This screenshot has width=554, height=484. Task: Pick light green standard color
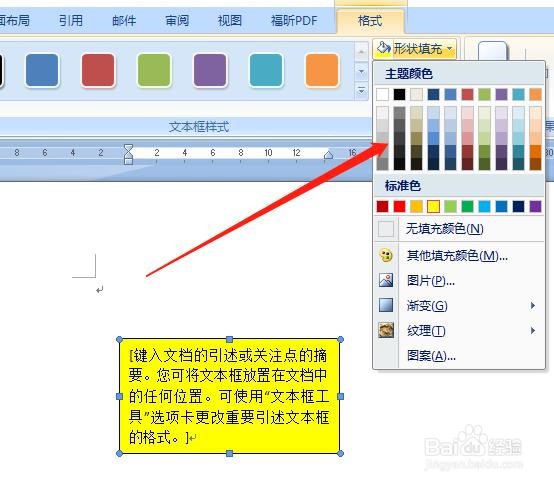pyautogui.click(x=450, y=206)
